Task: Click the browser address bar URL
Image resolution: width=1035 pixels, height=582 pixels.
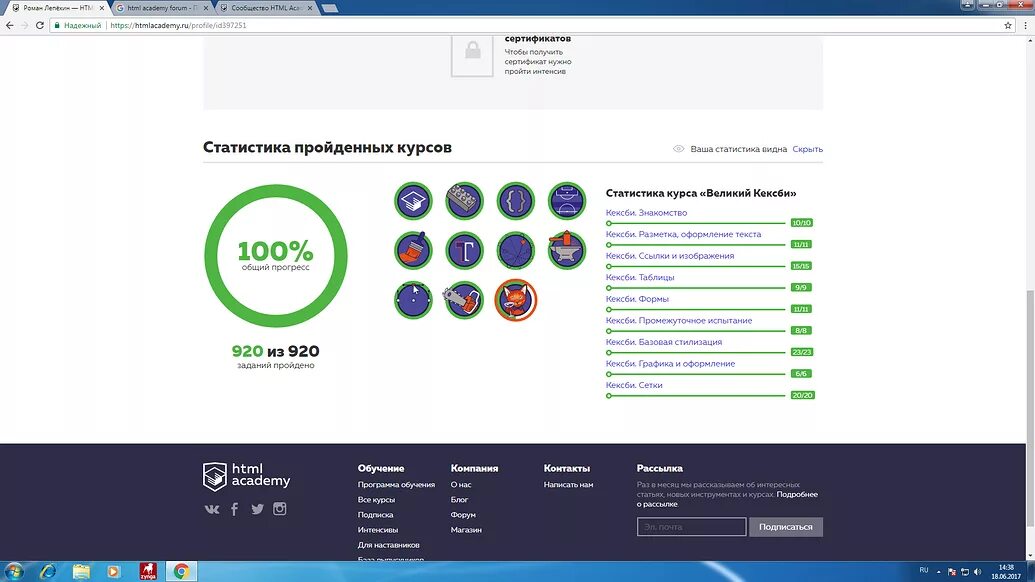Action: 178,25
